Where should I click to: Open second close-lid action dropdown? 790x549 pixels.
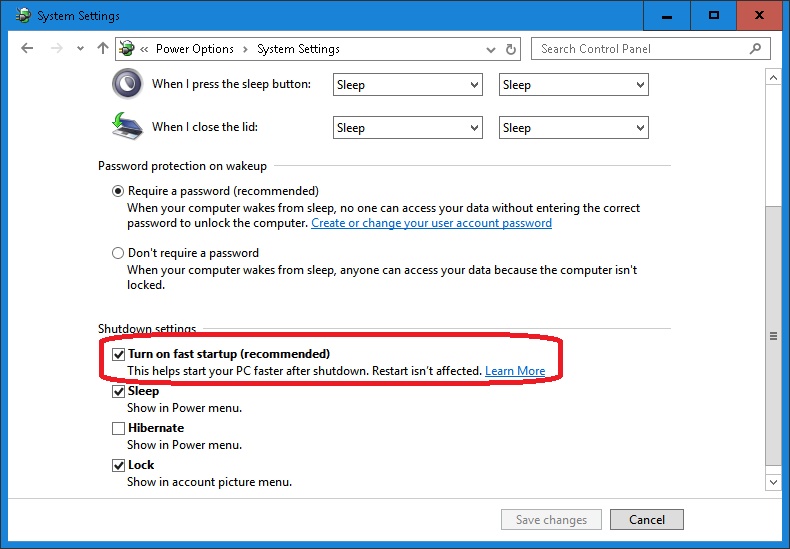tap(573, 128)
